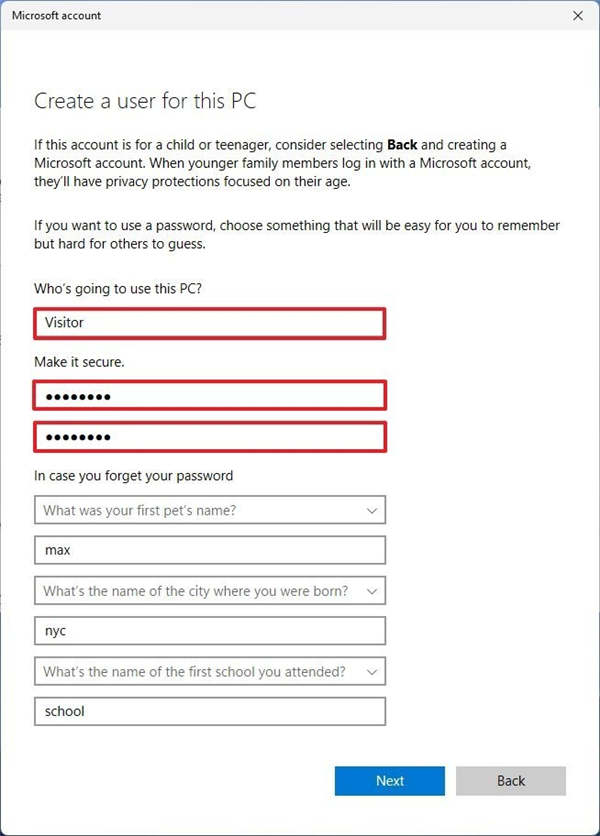
Task: Select the first password entry field
Action: (x=209, y=396)
